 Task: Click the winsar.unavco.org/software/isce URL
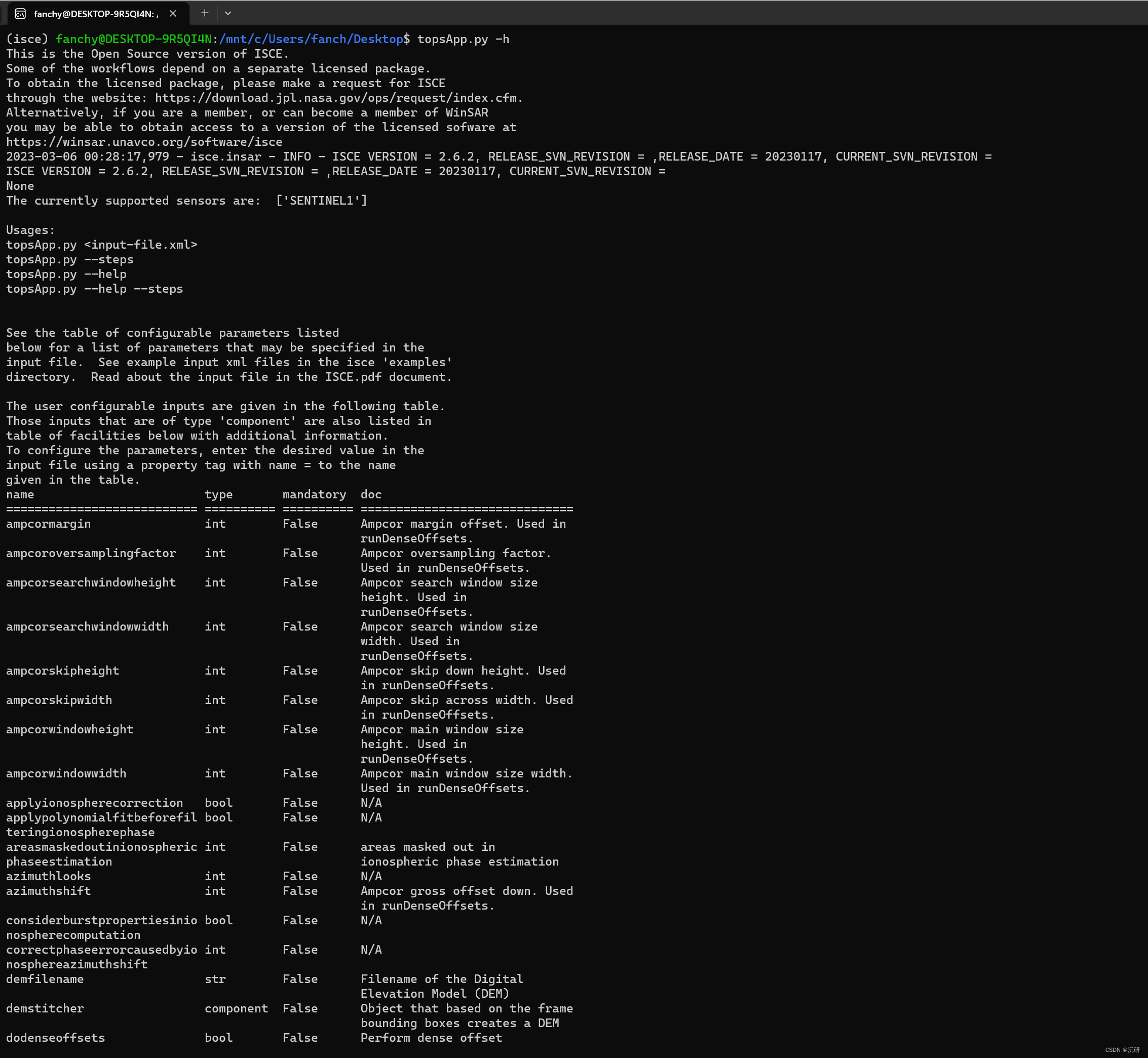coord(144,142)
